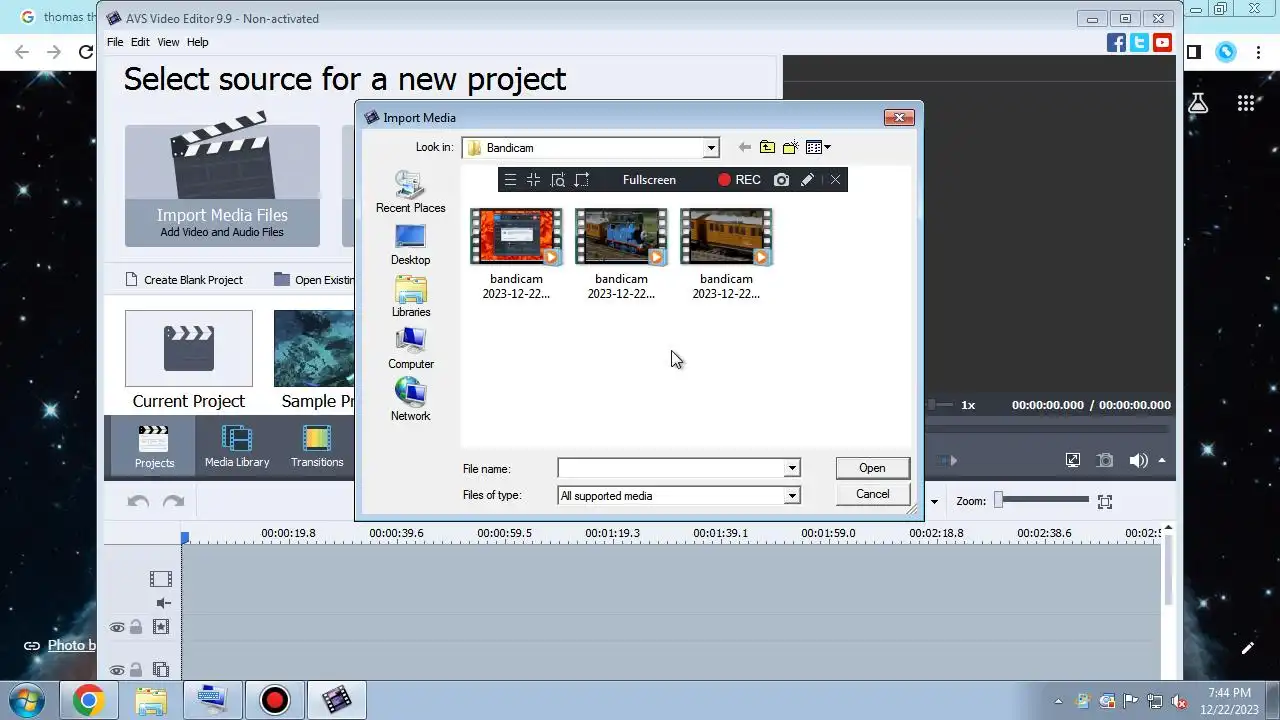
Task: Click the preview full-screen expand icon
Action: [x=1073, y=460]
